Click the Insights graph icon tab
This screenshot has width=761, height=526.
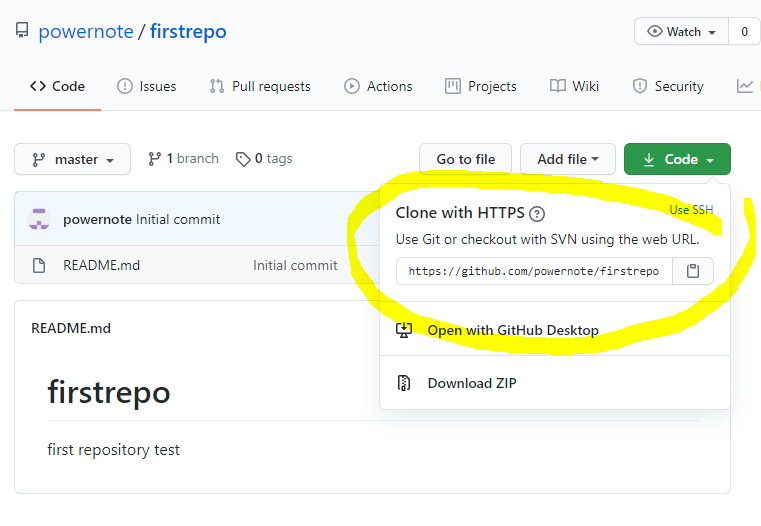pos(745,86)
